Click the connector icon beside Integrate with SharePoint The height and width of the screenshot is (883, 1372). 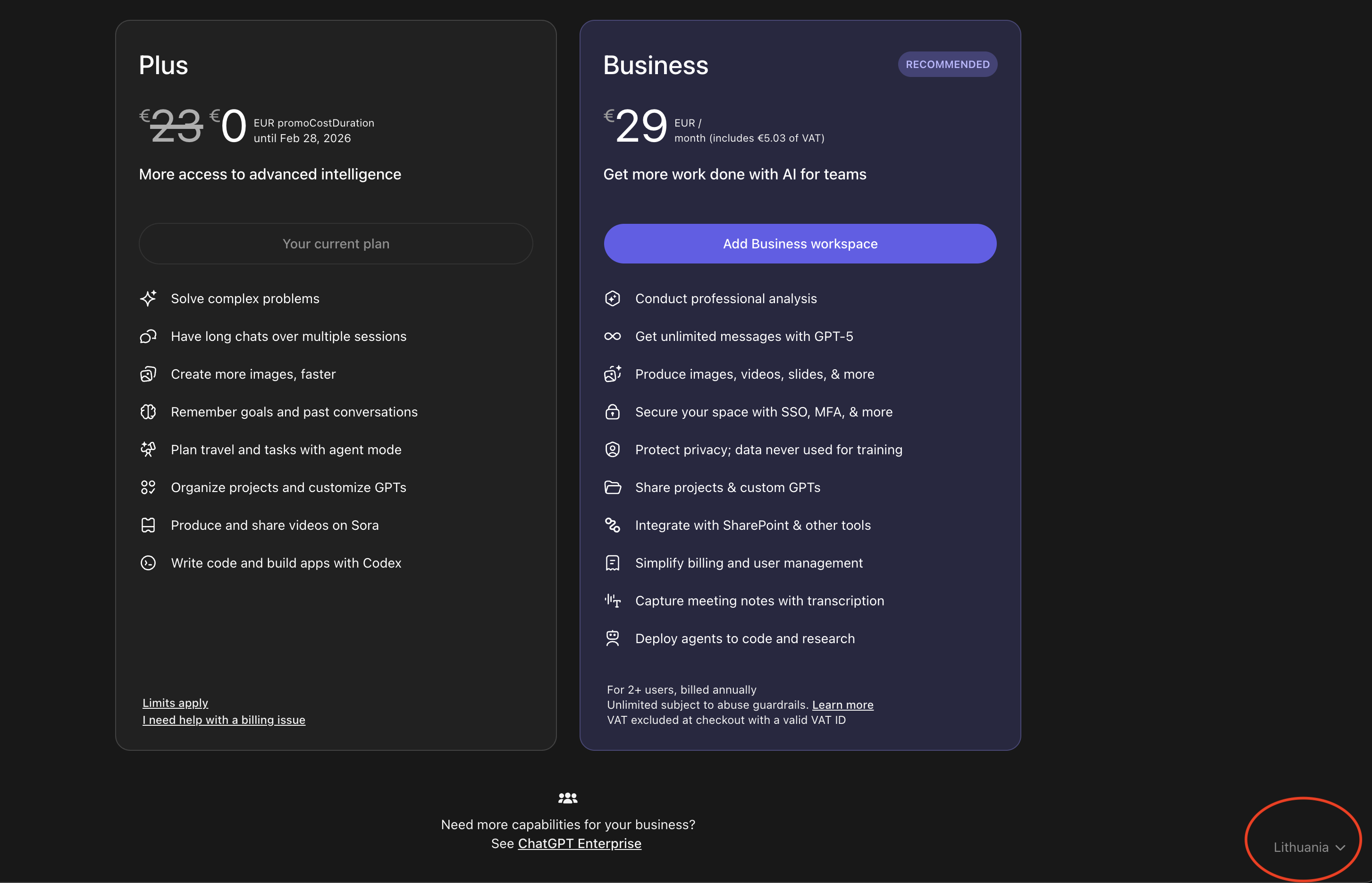click(x=613, y=525)
